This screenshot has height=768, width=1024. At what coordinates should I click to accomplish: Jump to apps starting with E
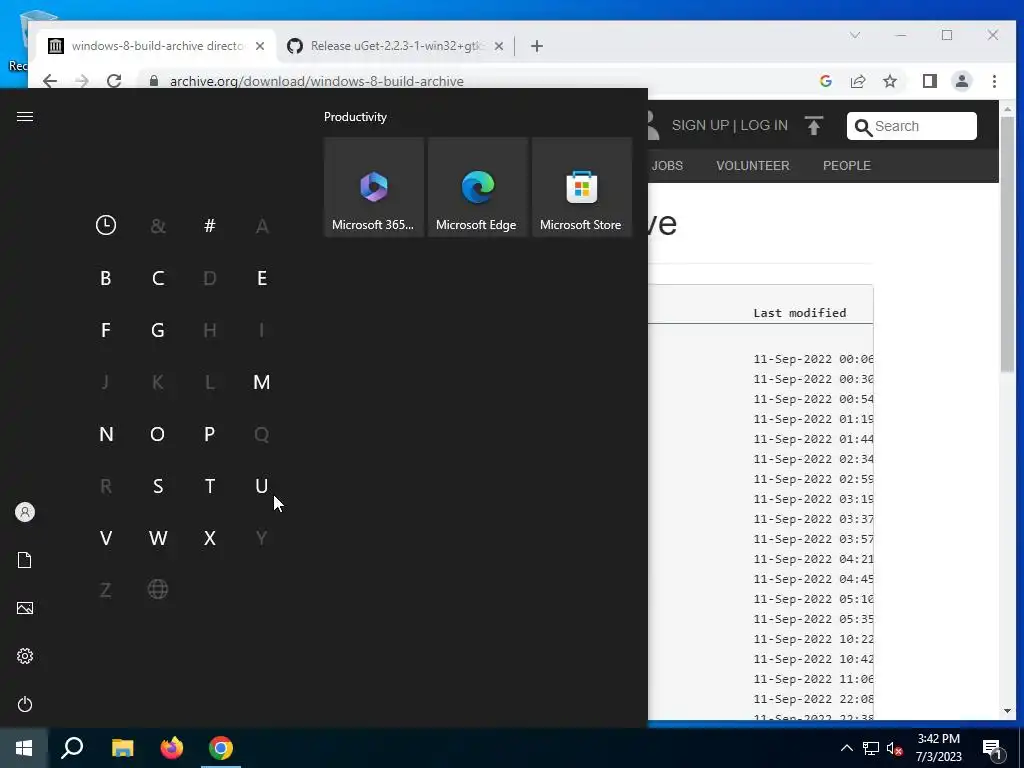(262, 278)
